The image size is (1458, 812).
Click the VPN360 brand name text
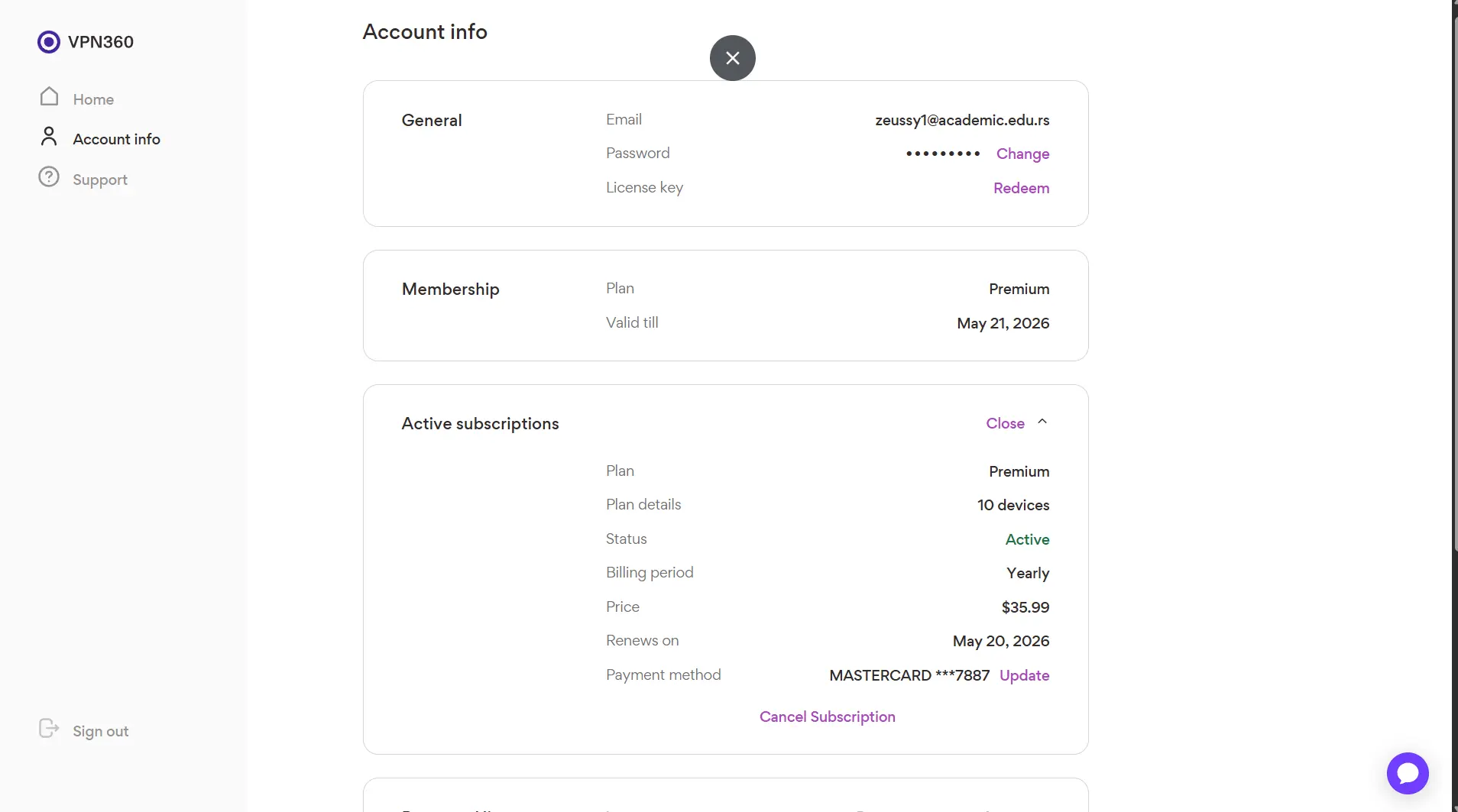[101, 42]
